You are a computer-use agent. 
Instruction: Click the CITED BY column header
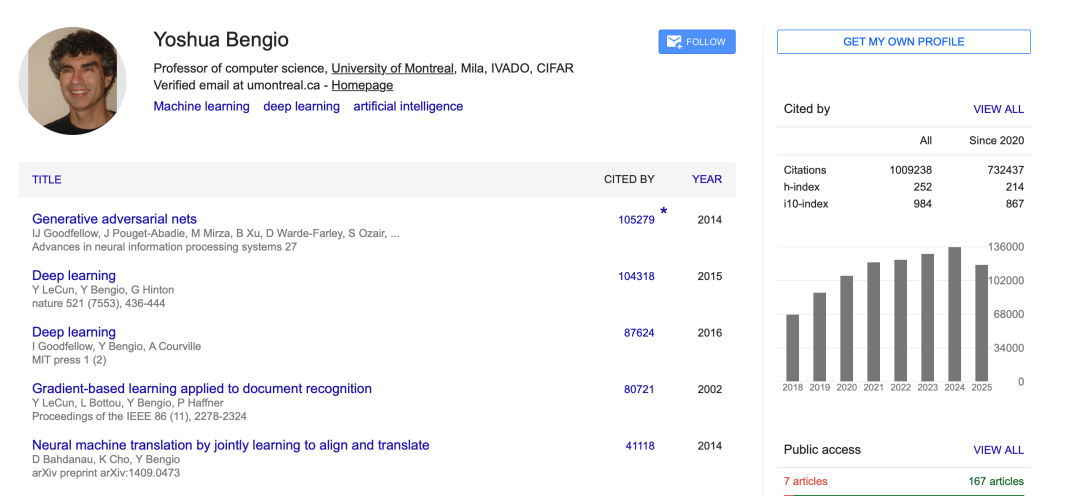pyautogui.click(x=630, y=179)
